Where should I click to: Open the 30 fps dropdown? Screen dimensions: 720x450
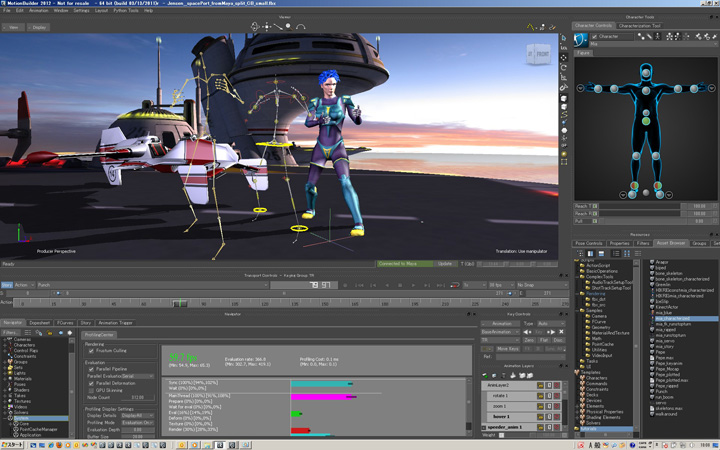(x=501, y=285)
